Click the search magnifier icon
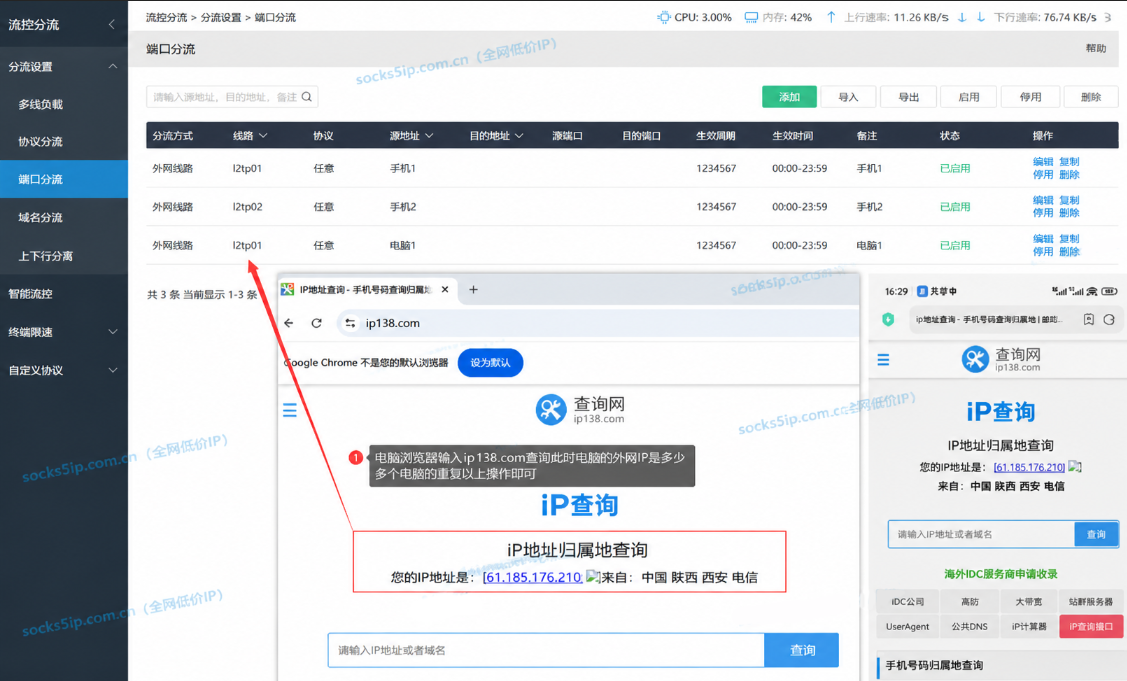 point(307,96)
